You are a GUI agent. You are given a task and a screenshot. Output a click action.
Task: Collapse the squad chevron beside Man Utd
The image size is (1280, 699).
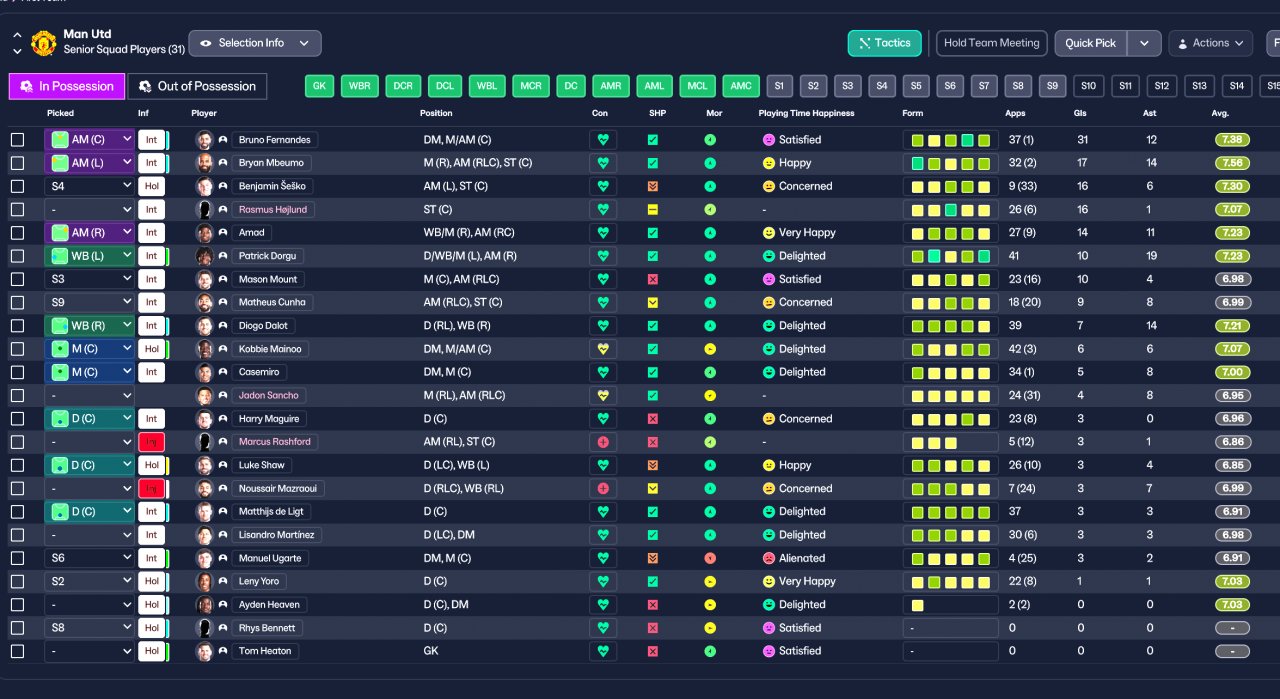pyautogui.click(x=17, y=36)
